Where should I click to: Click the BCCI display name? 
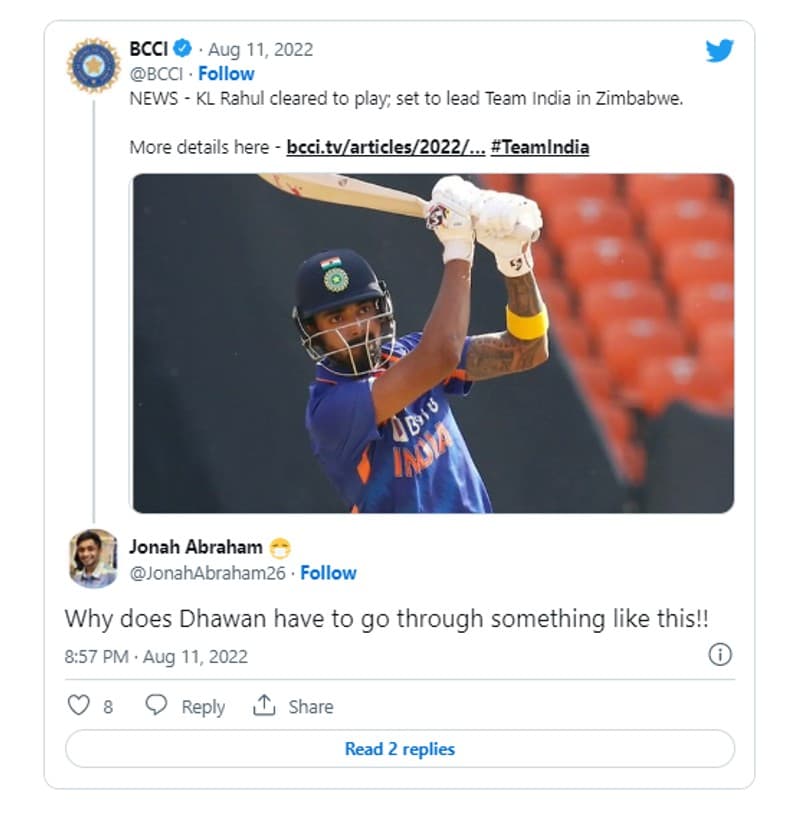tap(149, 48)
